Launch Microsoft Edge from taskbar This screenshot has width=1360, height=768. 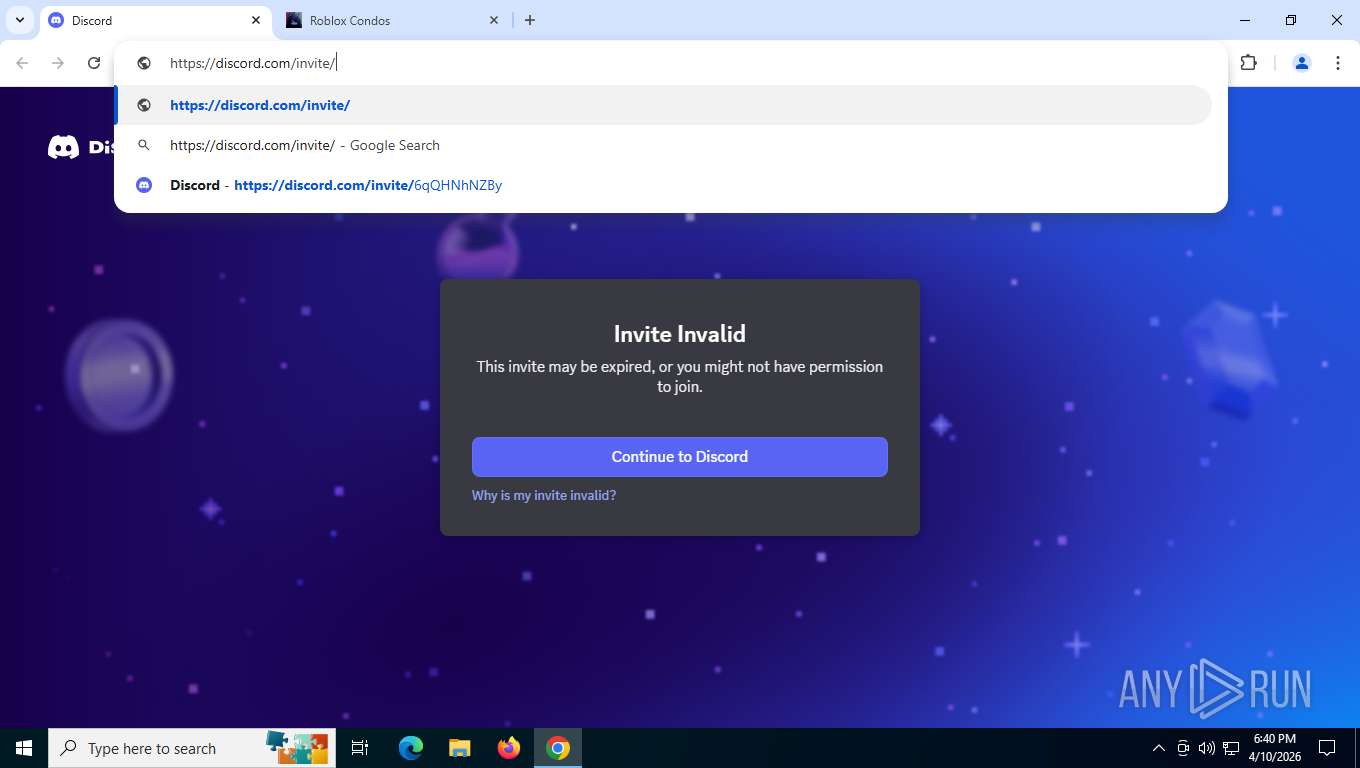tap(411, 748)
